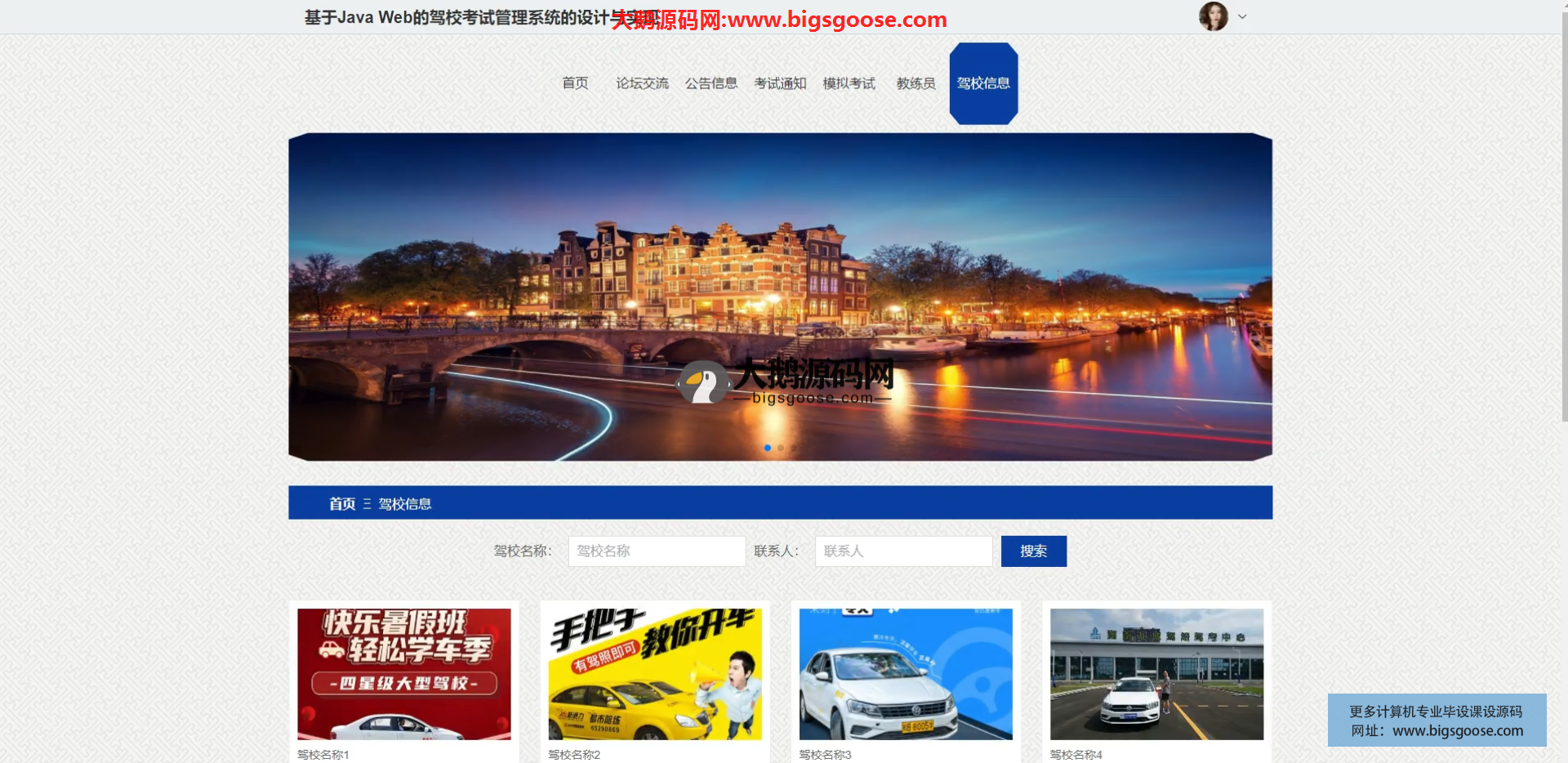
Task: Open the 论坛交流 navigation tab
Action: click(x=642, y=83)
